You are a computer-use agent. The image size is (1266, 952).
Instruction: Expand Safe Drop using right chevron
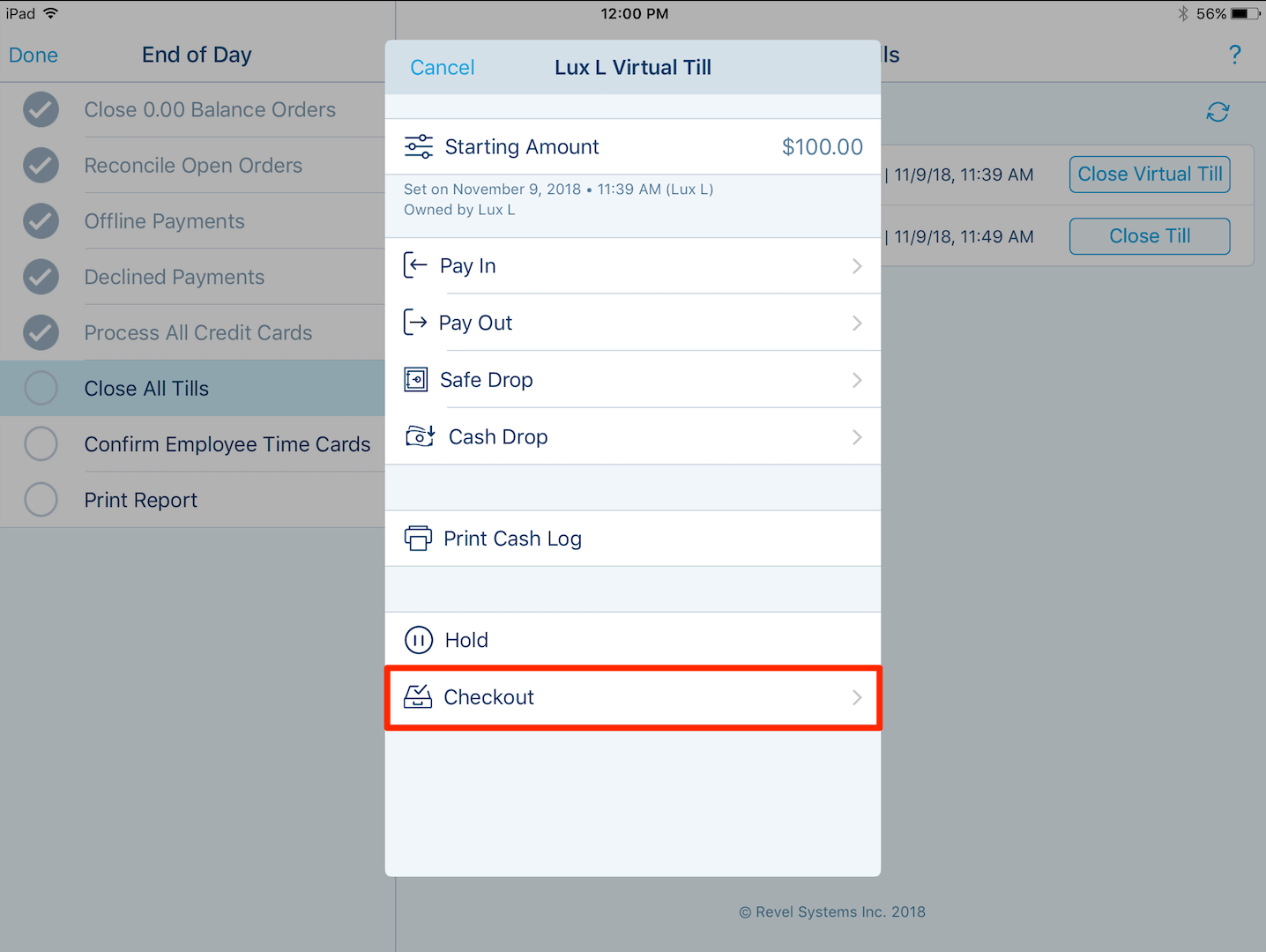point(857,380)
